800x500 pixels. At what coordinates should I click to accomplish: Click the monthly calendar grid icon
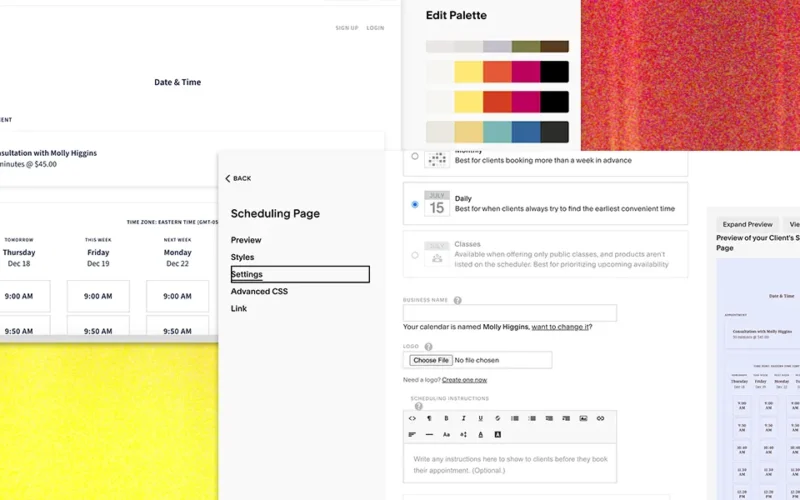click(437, 159)
